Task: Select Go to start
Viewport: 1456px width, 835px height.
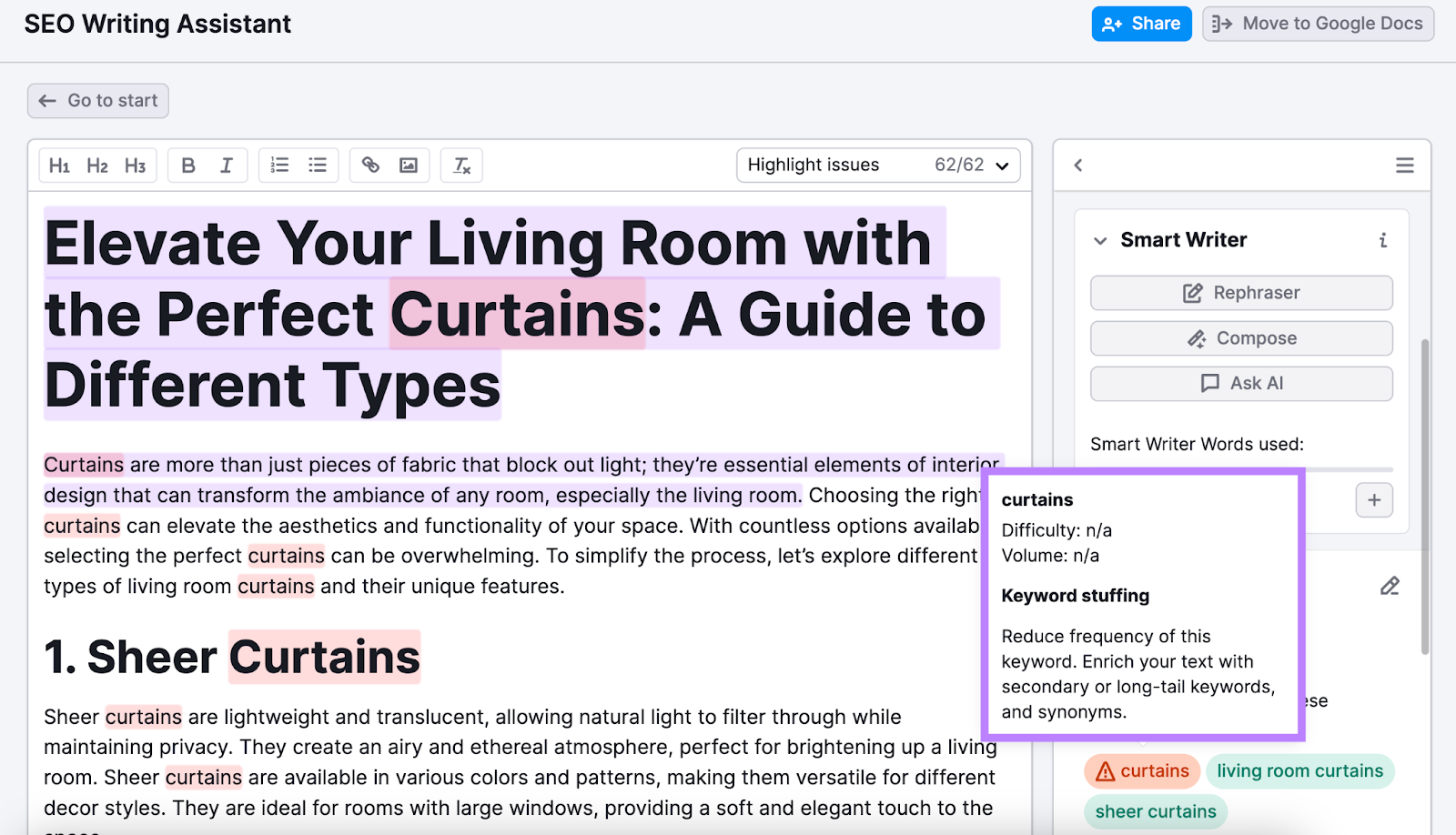Action: click(97, 100)
